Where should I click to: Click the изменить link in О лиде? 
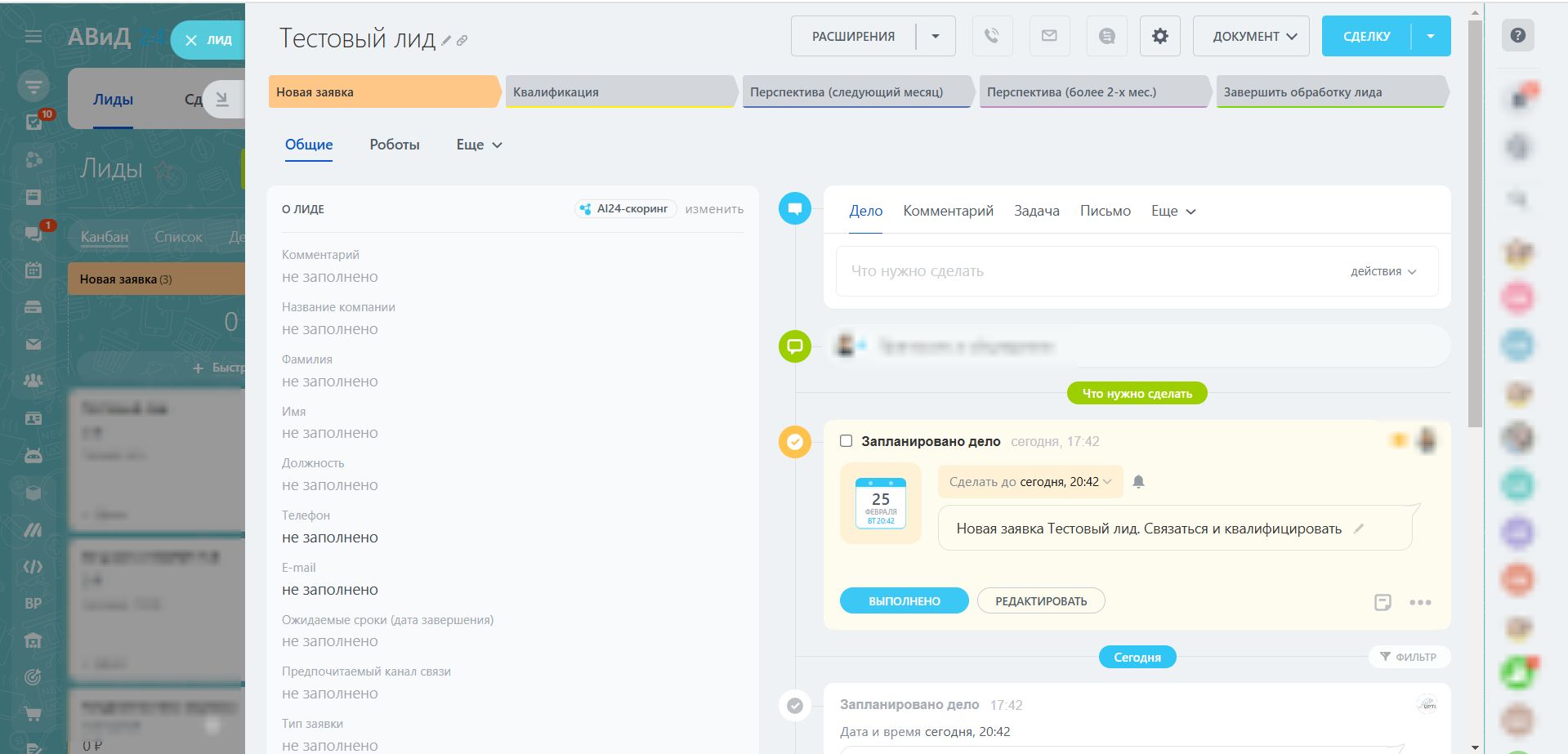tap(714, 209)
